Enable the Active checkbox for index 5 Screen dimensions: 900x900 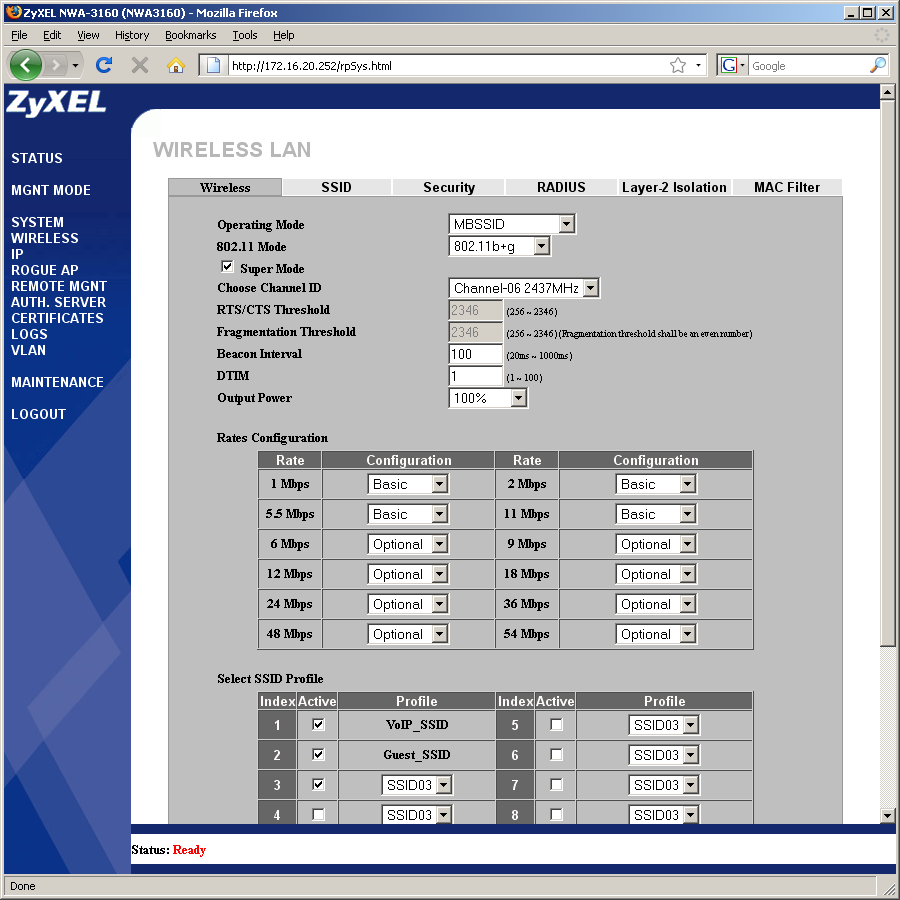pyautogui.click(x=556, y=724)
